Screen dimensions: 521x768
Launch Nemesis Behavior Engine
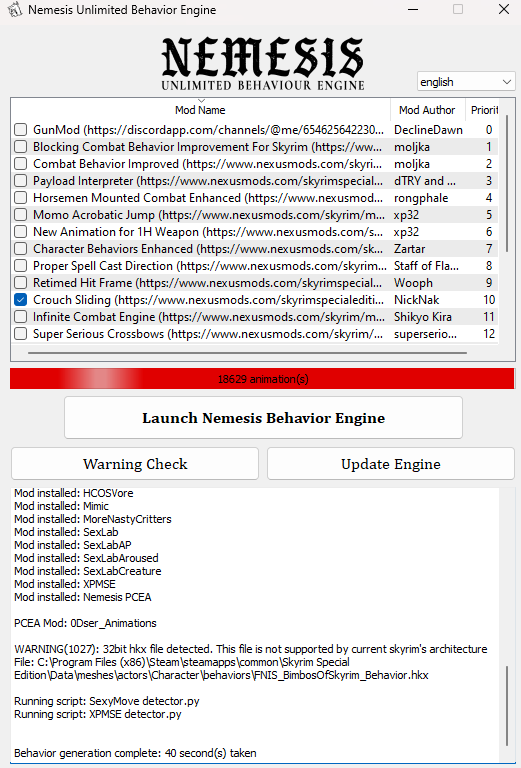pyautogui.click(x=263, y=418)
